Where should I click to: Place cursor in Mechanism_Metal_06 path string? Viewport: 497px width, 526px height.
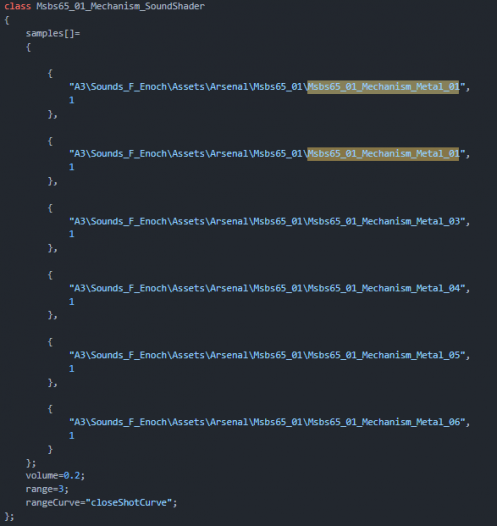point(269,422)
